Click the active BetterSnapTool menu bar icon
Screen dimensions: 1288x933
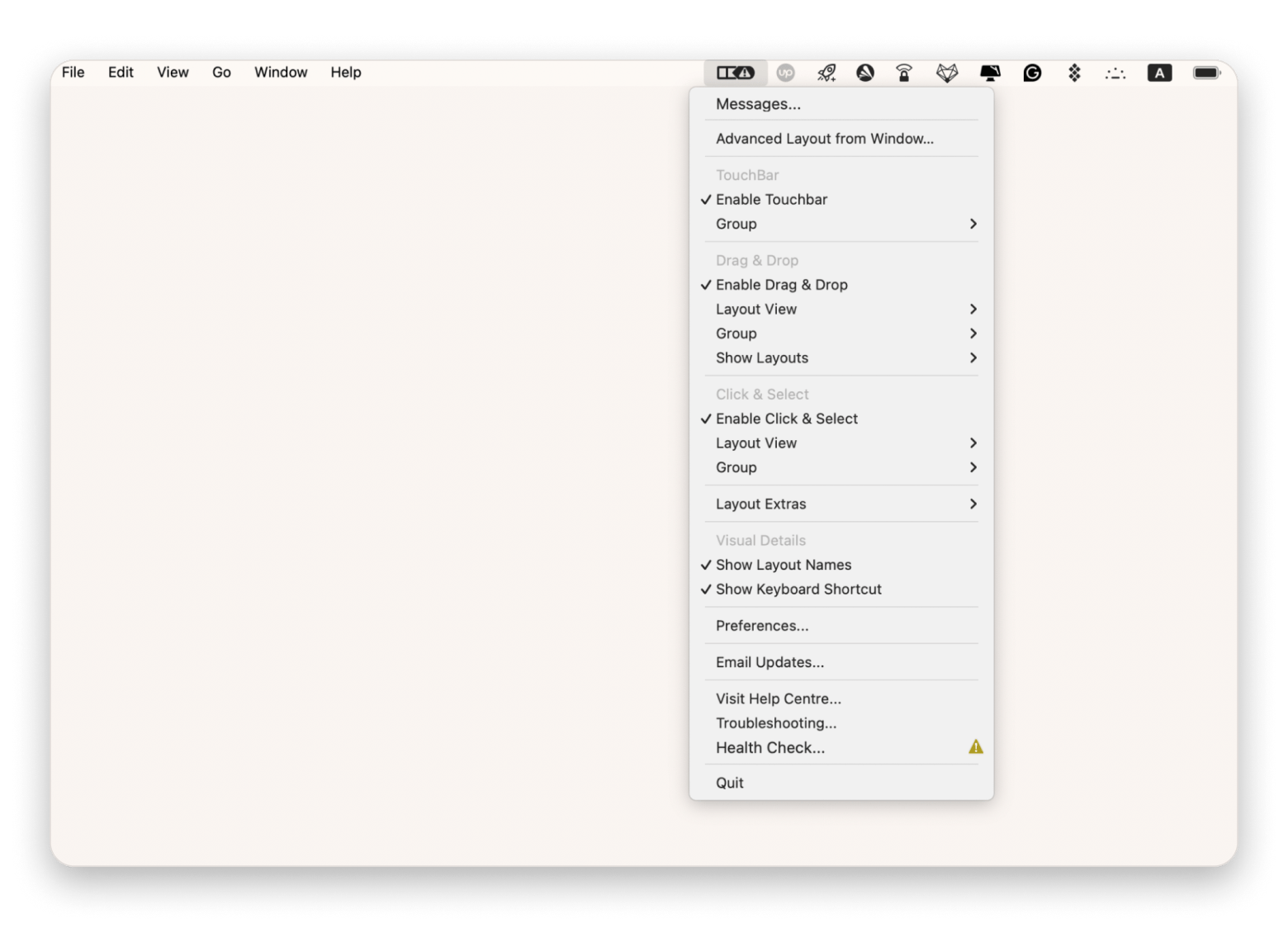pos(734,73)
